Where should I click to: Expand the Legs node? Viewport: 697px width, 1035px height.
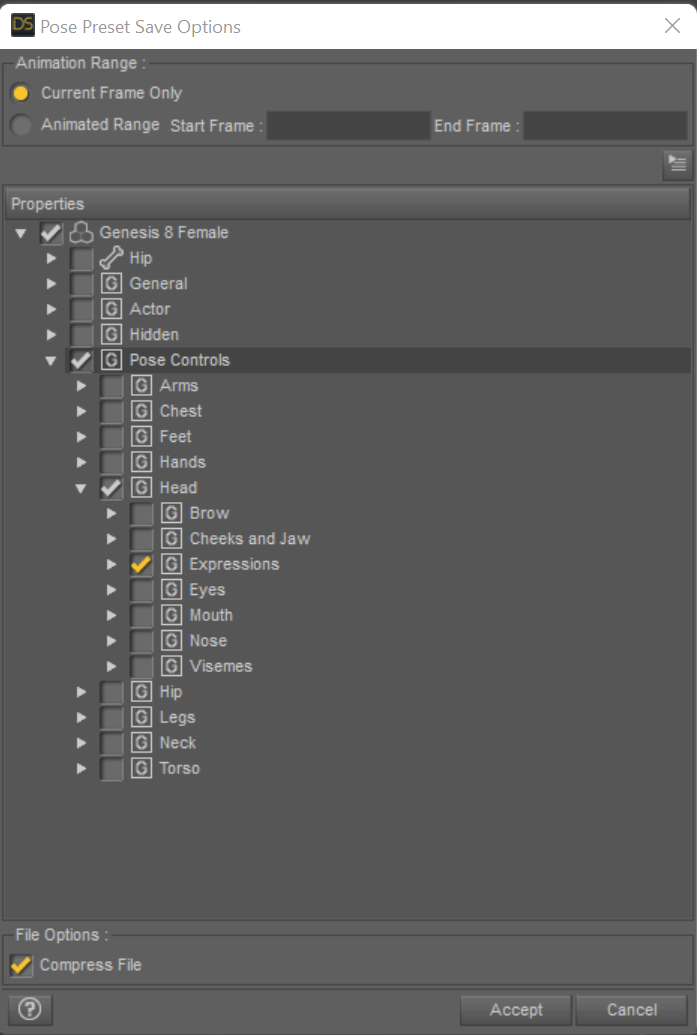[x=81, y=718]
